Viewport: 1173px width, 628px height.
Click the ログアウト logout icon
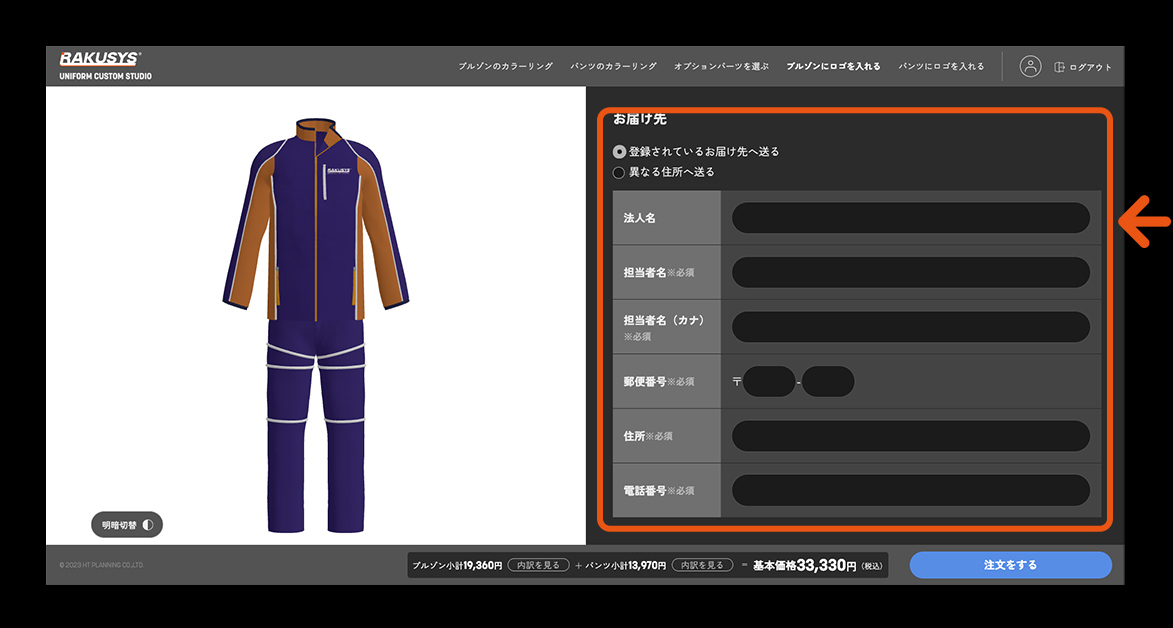[1060, 67]
